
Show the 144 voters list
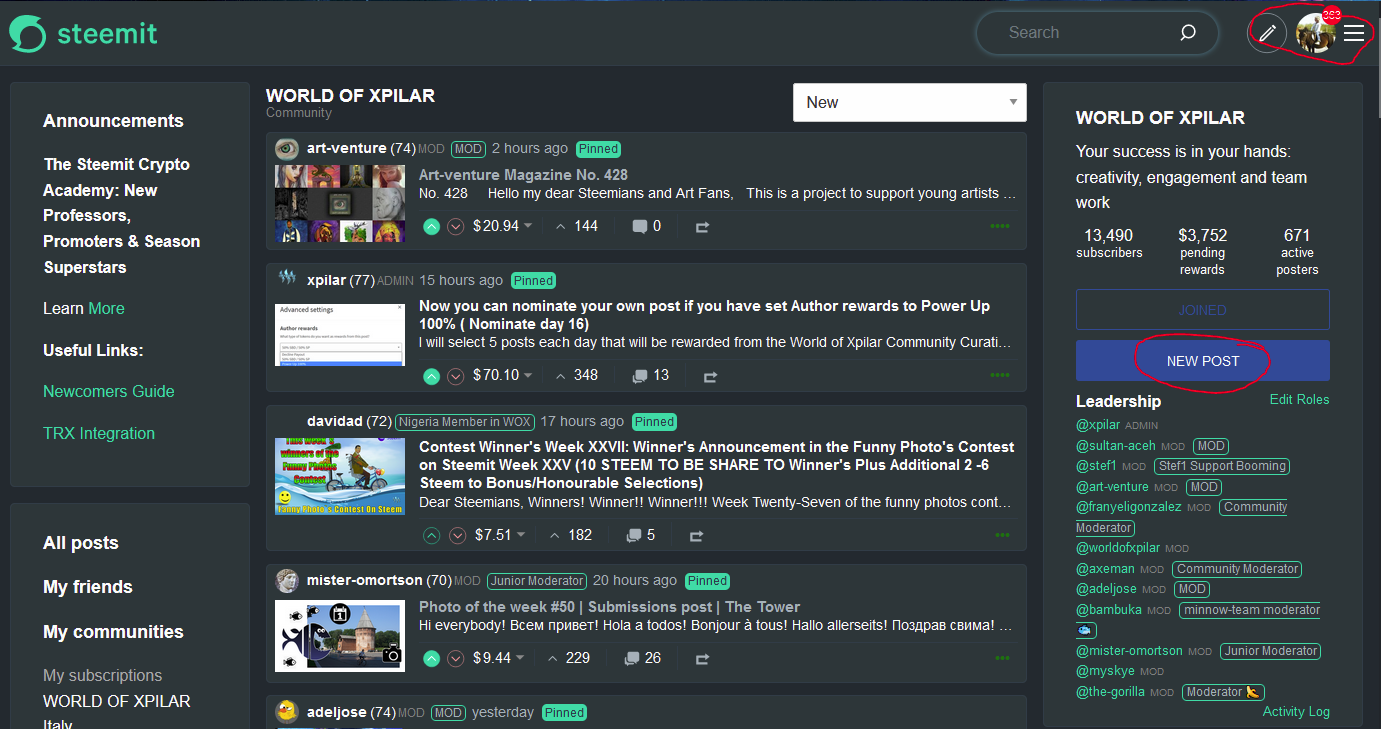576,226
